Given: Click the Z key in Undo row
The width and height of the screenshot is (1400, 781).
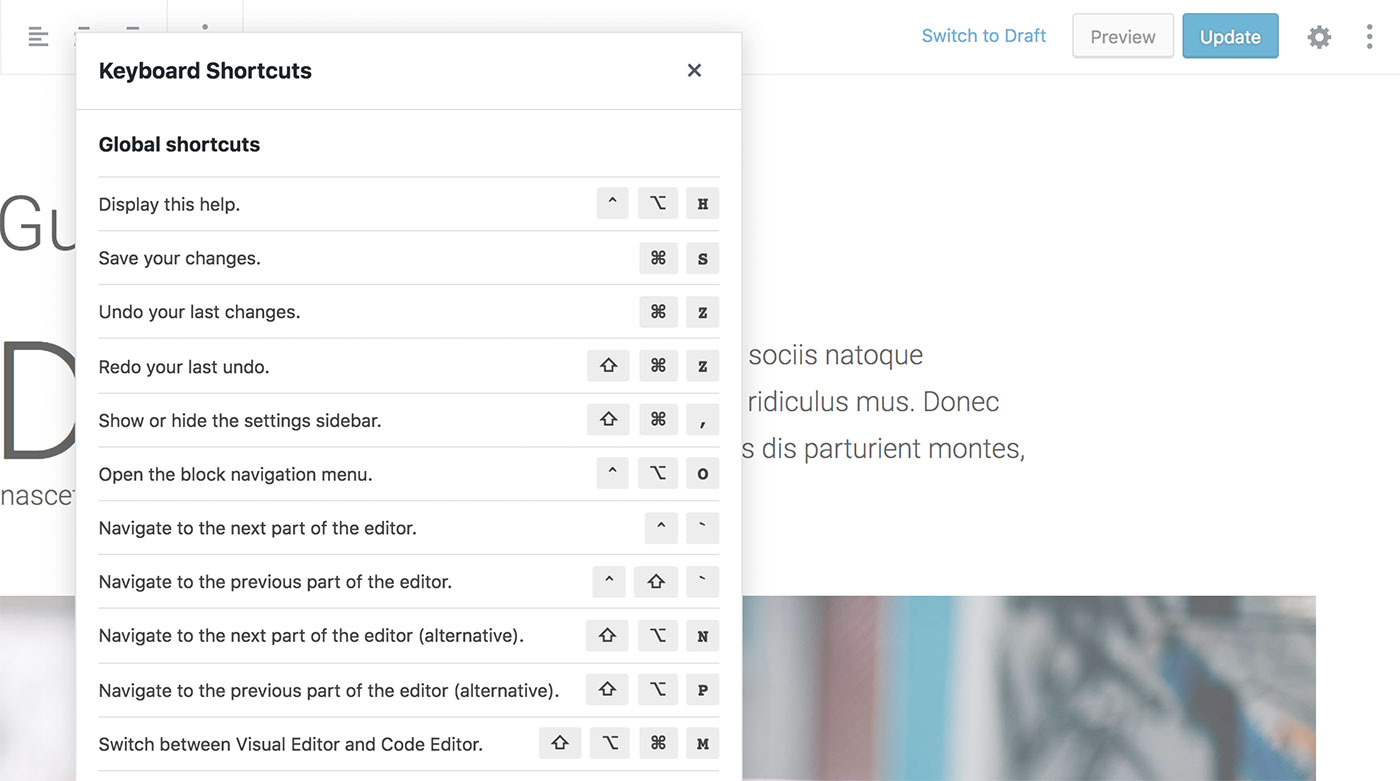Looking at the screenshot, I should (702, 312).
